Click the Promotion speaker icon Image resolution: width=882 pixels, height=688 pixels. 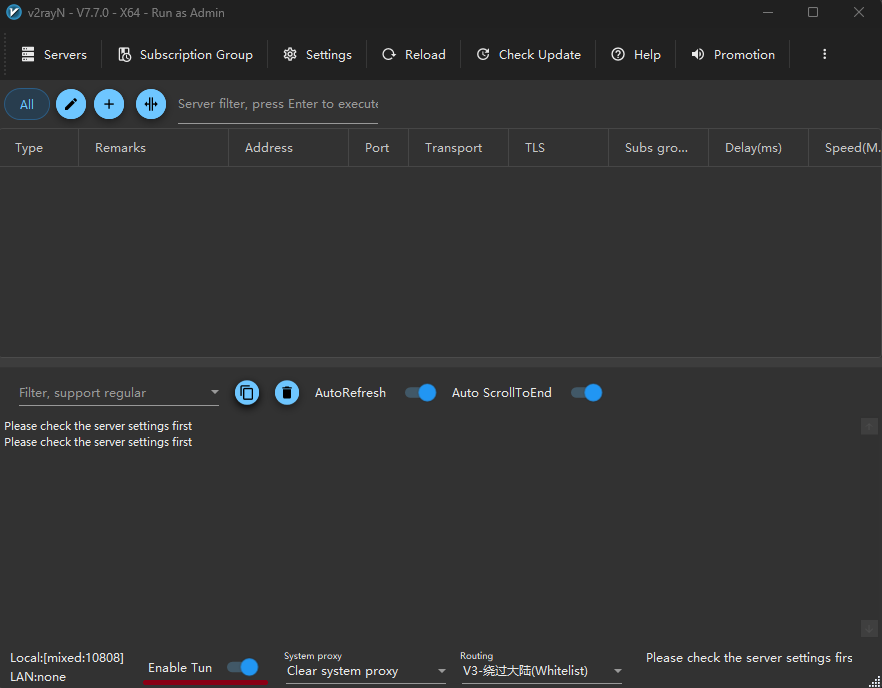[x=698, y=55]
